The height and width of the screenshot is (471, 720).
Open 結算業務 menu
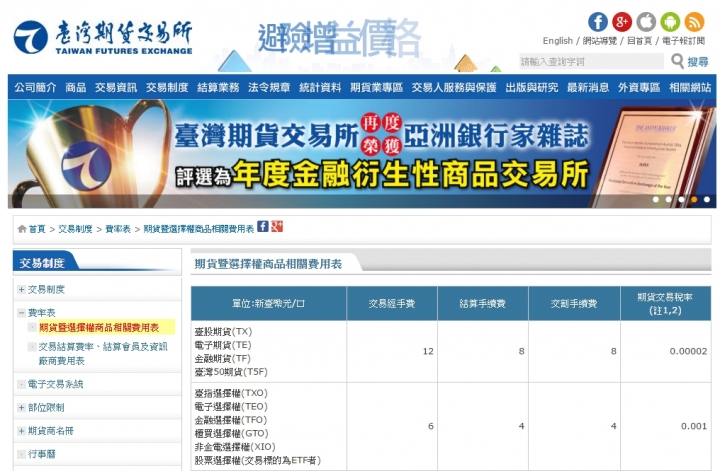click(x=218, y=87)
